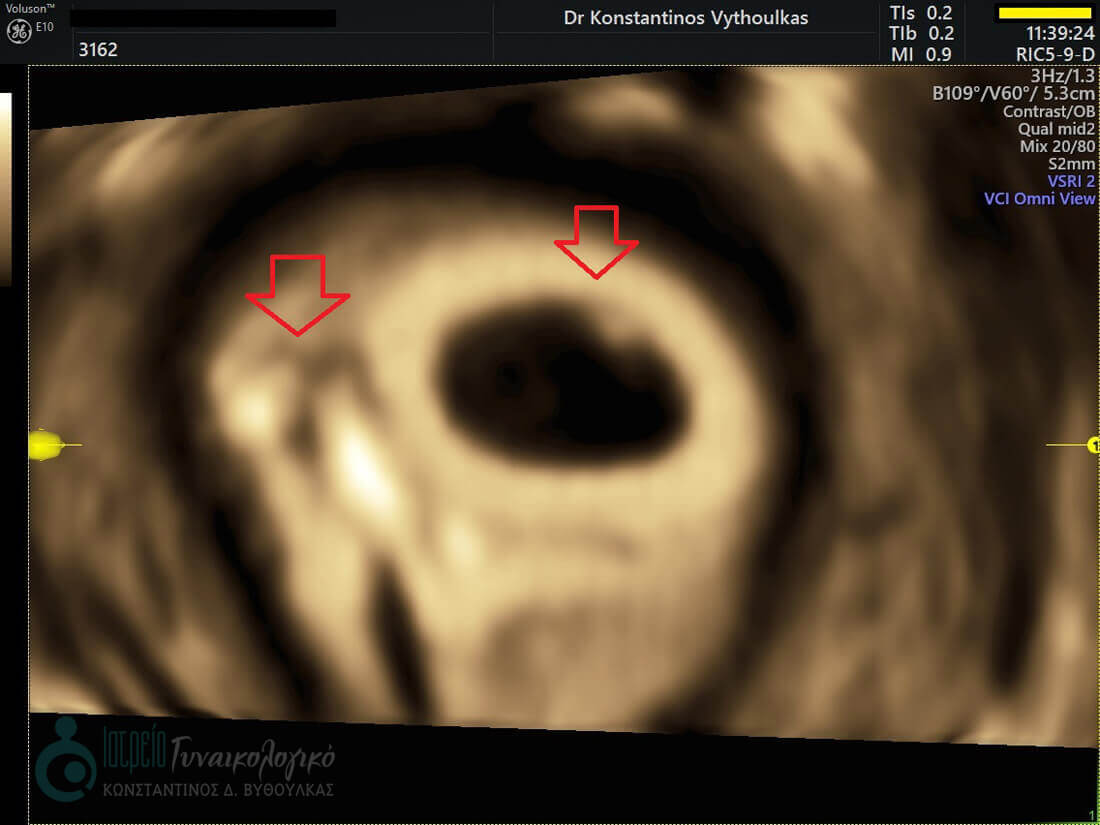Click the patient ID 3162 field
This screenshot has width=1100, height=825.
coord(98,48)
